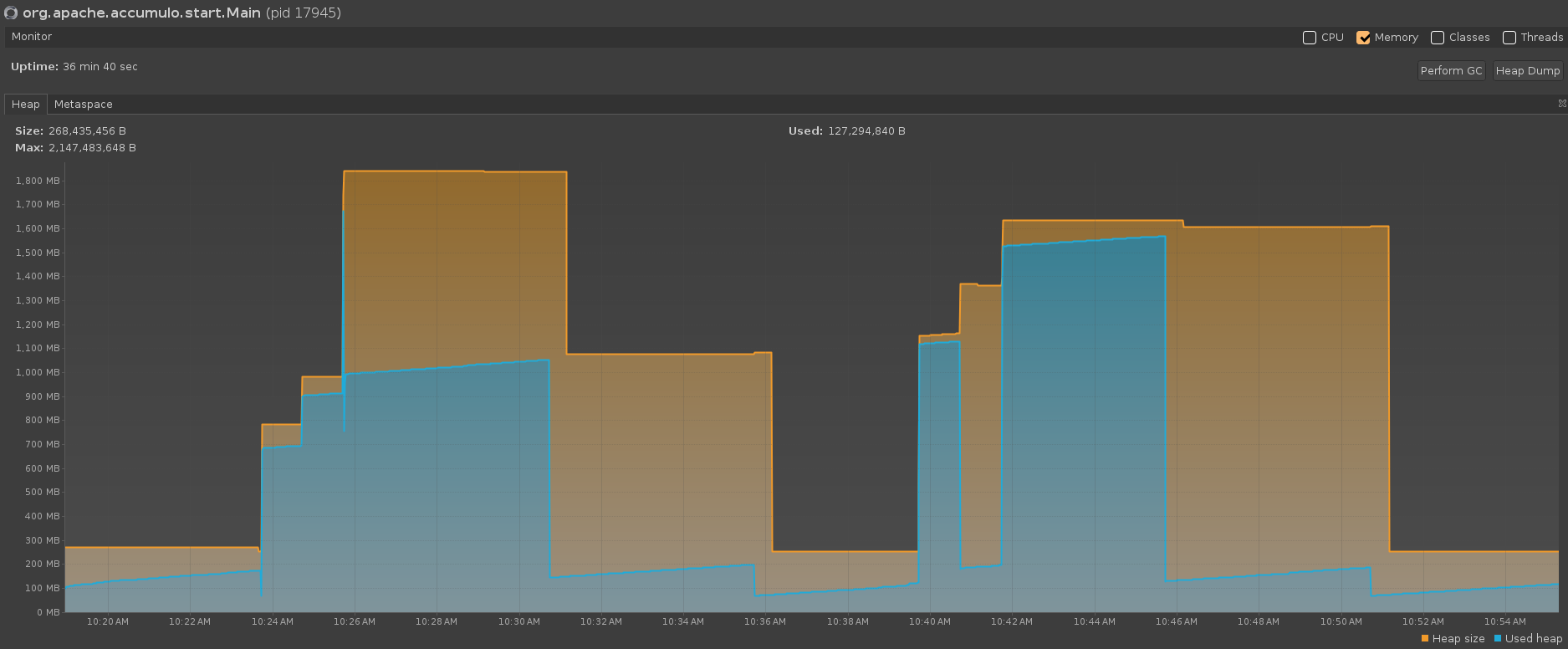Click the heap Size value 268,435,456 B

coord(87,131)
